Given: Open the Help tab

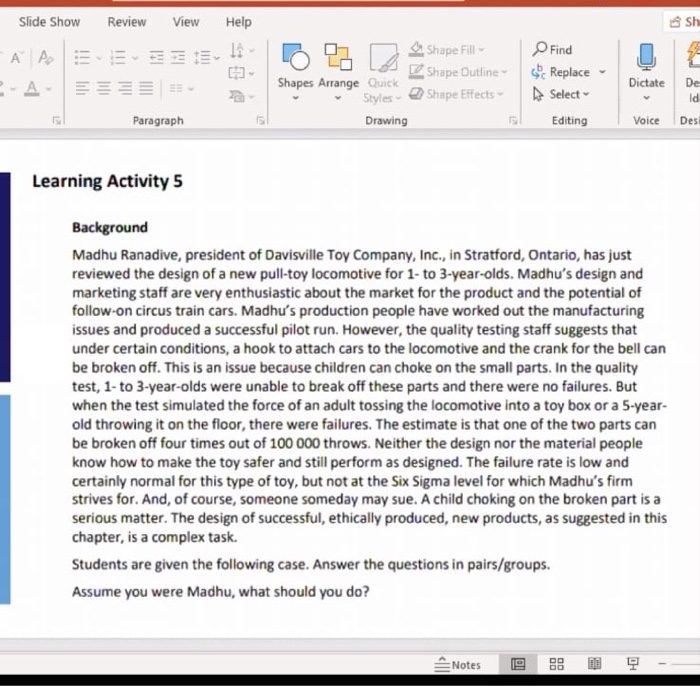Looking at the screenshot, I should point(238,22).
